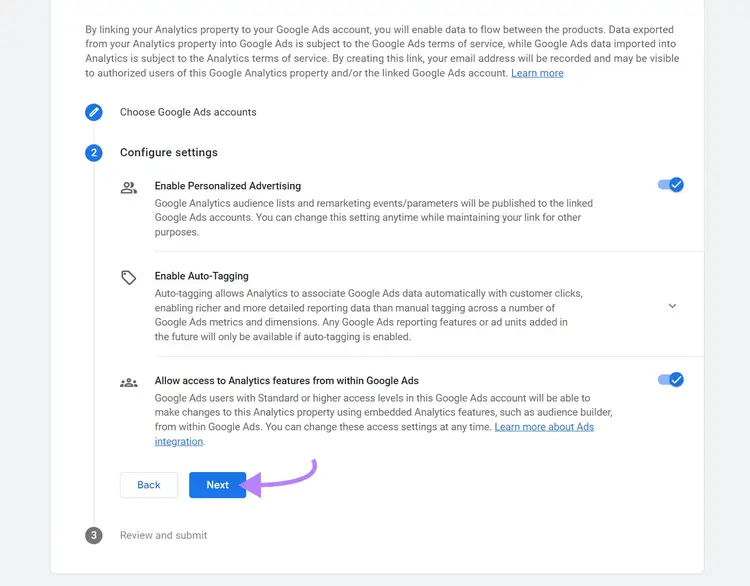This screenshot has width=750, height=586.
Task: Select the Configure settings step heading
Action: tap(169, 153)
